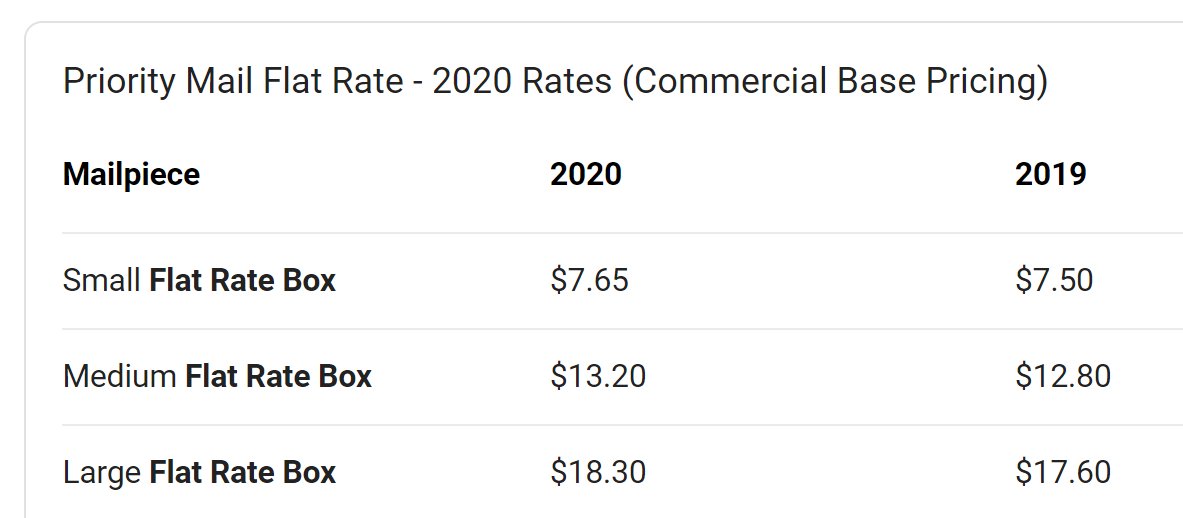The height and width of the screenshot is (518, 1183).
Task: Click bold "Flat Rate Box" in Large row
Action: (243, 473)
